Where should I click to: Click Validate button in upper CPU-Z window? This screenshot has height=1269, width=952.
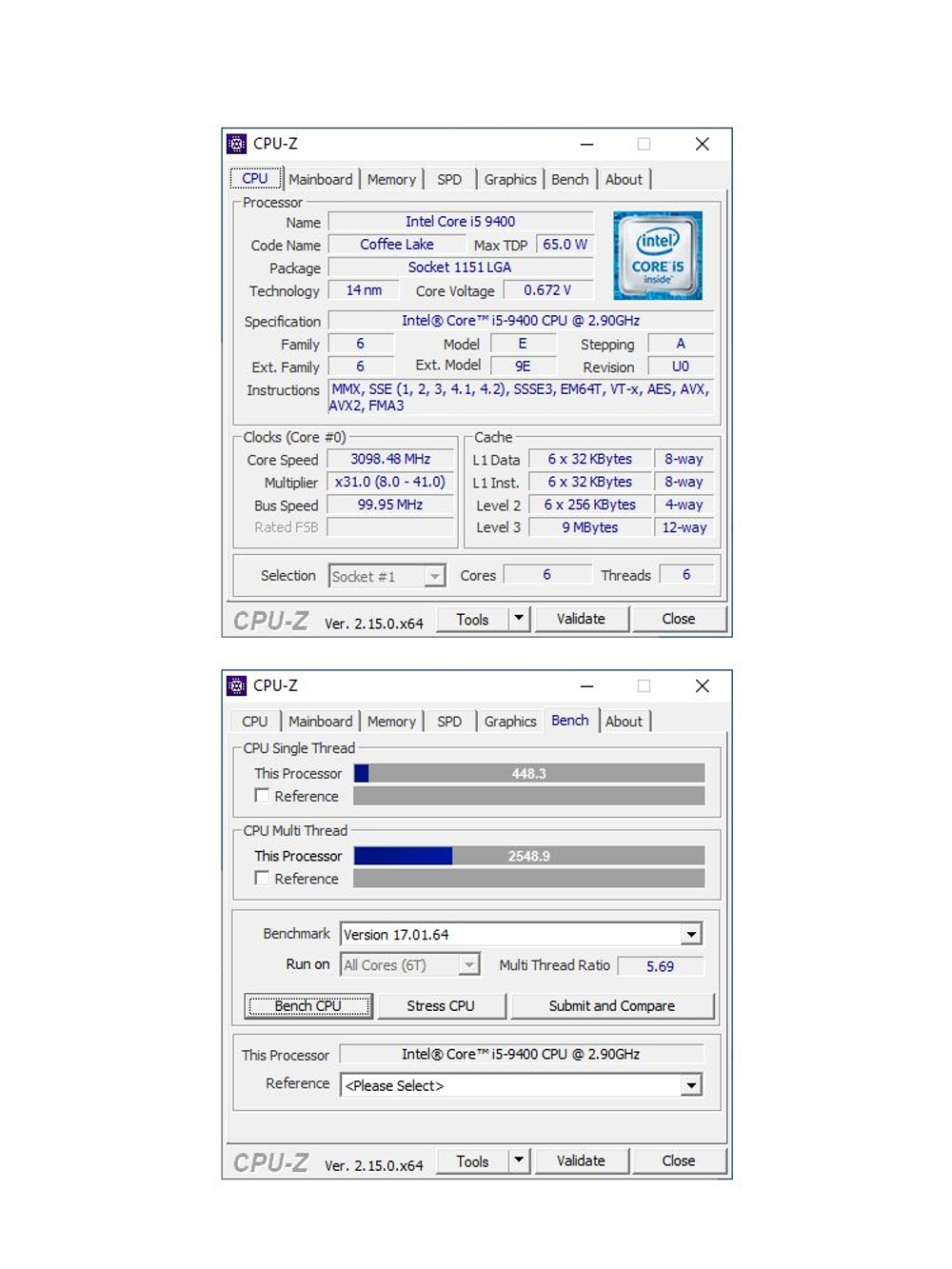point(581,619)
